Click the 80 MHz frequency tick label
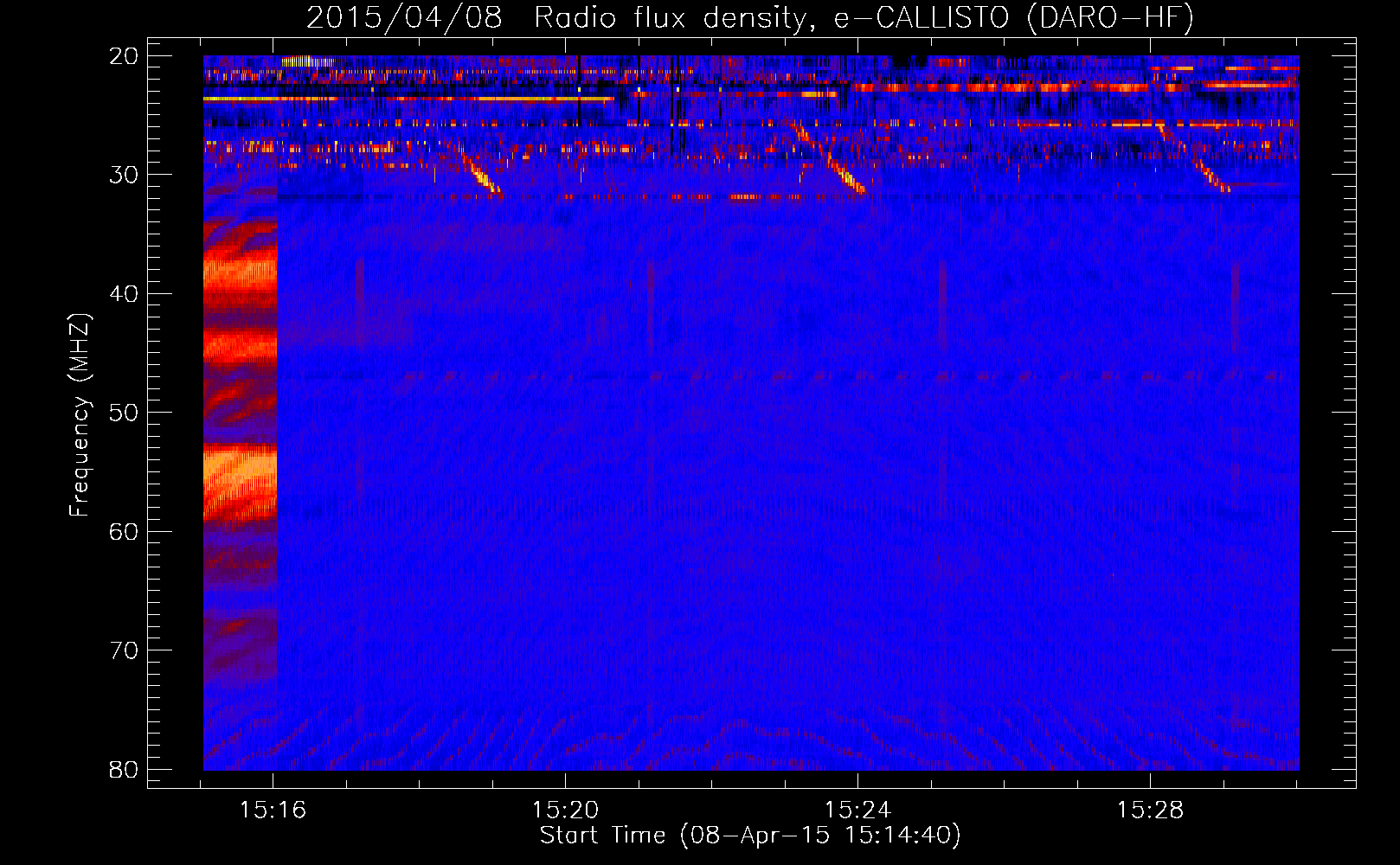This screenshot has height=865, width=1400. (x=125, y=769)
